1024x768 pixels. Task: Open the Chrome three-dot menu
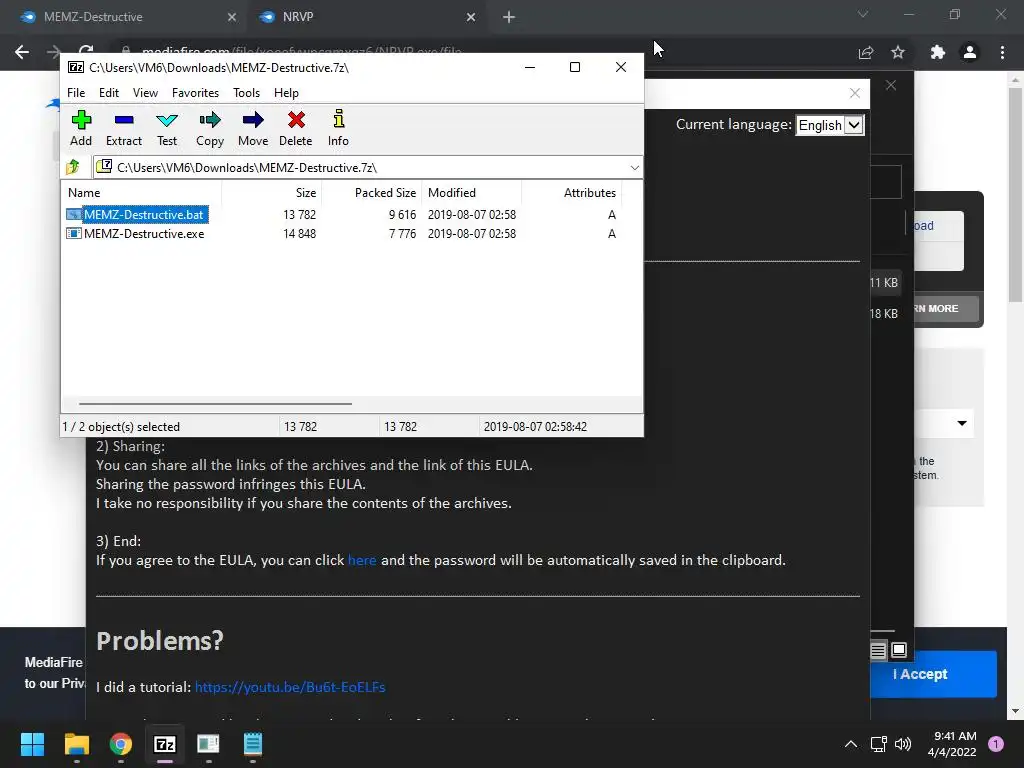pos(1002,52)
